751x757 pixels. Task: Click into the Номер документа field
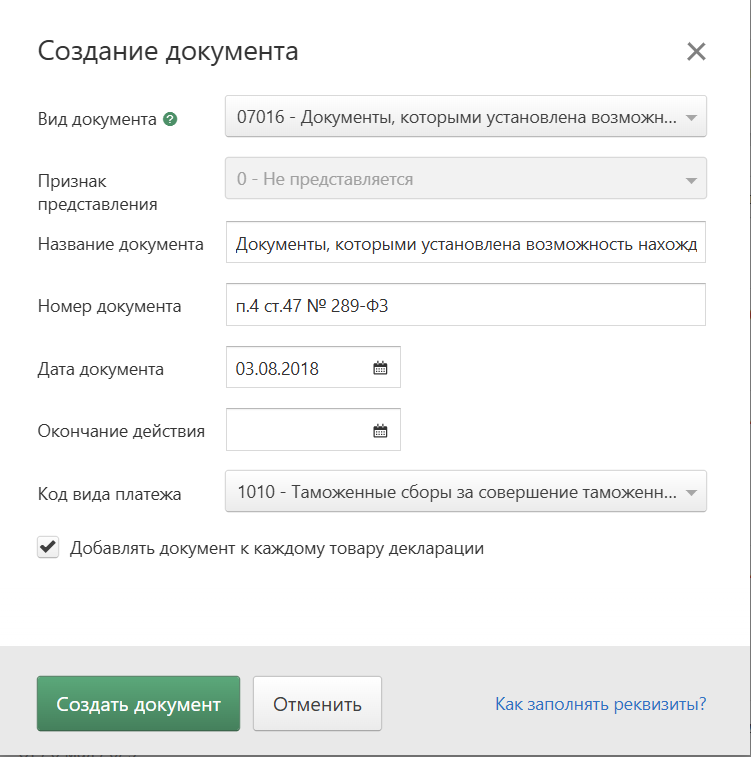(x=466, y=305)
